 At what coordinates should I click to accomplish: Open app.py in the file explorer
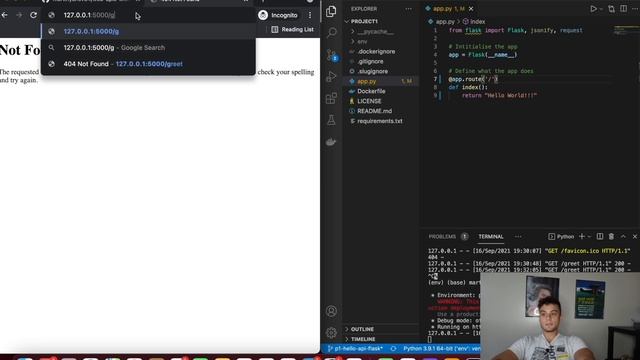pyautogui.click(x=367, y=81)
